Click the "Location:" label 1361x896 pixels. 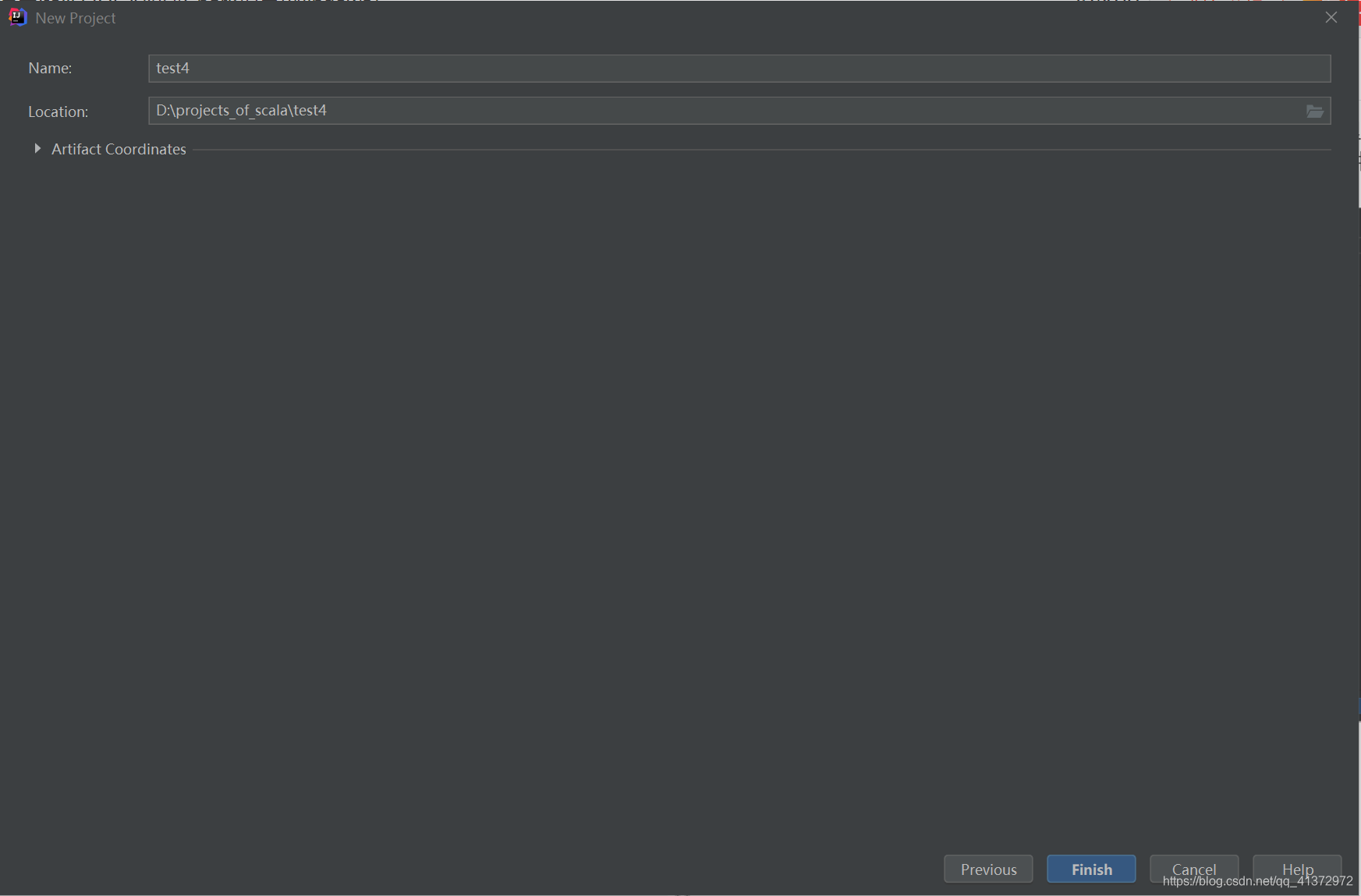(x=58, y=112)
